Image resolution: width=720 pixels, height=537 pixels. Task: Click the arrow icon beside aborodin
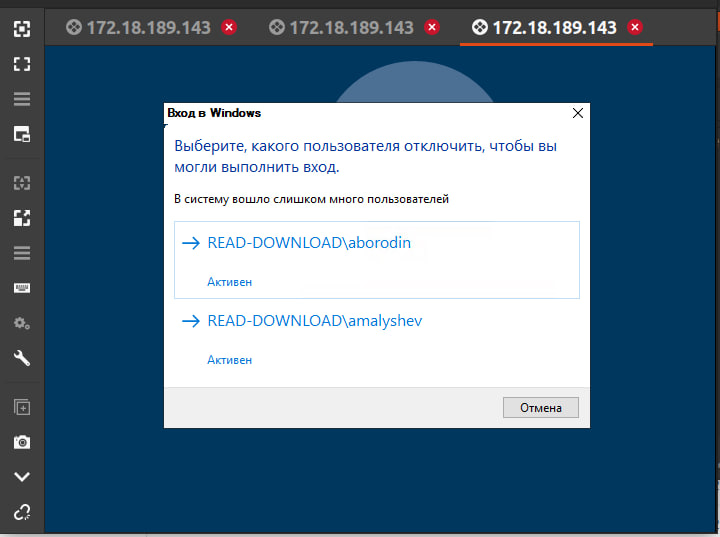191,243
